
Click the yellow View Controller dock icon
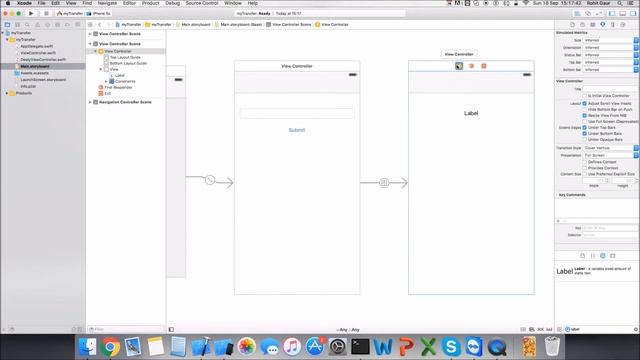pos(459,66)
